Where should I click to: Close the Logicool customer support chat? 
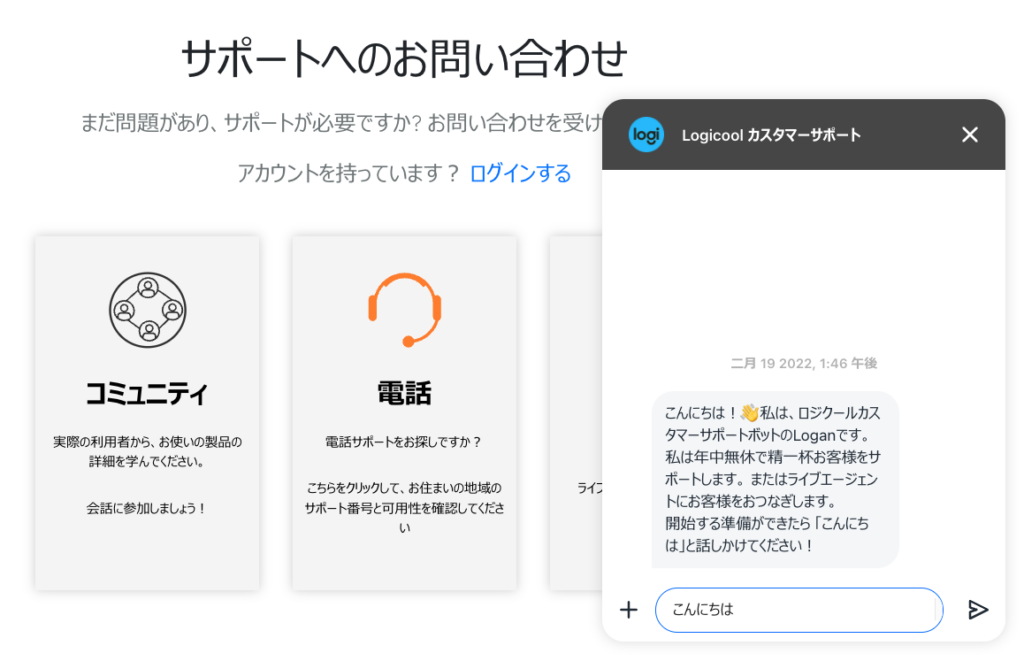pos(970,135)
